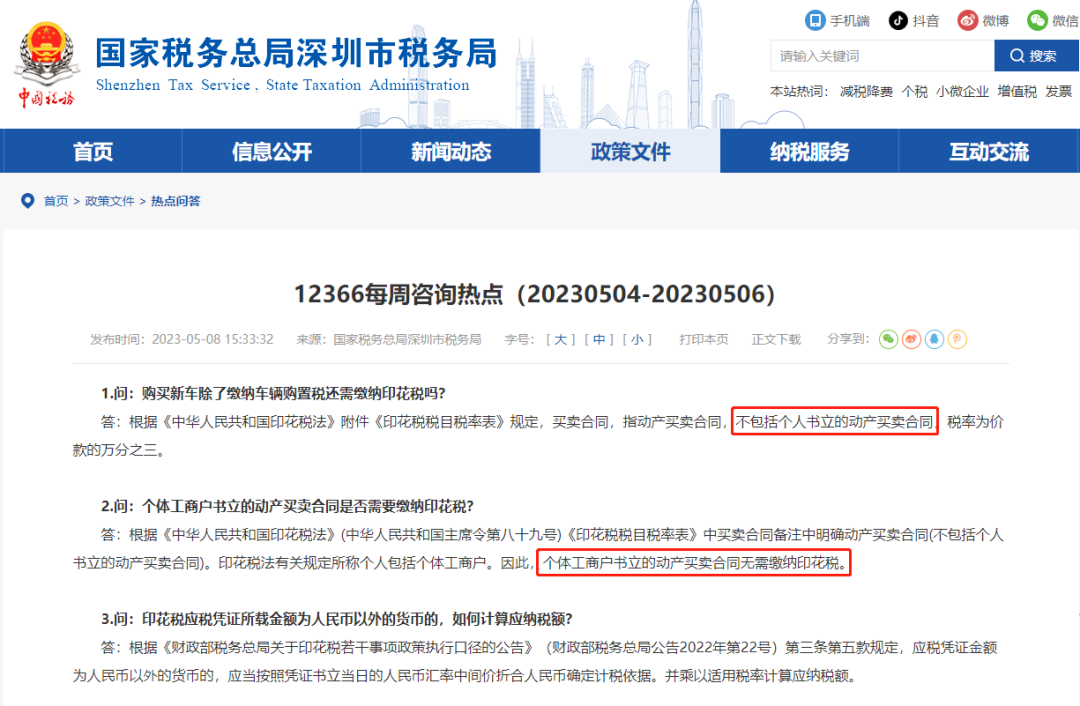Open the 微信 WeChat icon
1080x706 pixels.
click(x=1040, y=20)
